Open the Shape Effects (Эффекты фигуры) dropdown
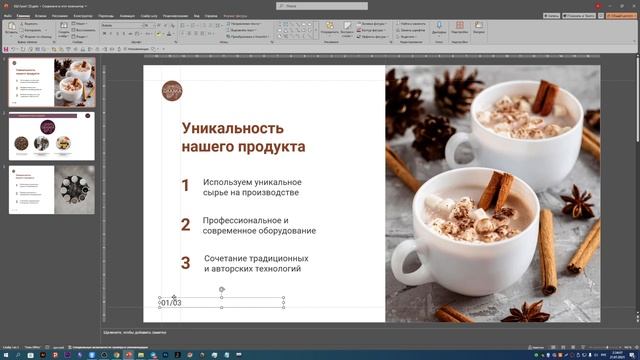This screenshot has height=360, width=640. click(x=373, y=37)
